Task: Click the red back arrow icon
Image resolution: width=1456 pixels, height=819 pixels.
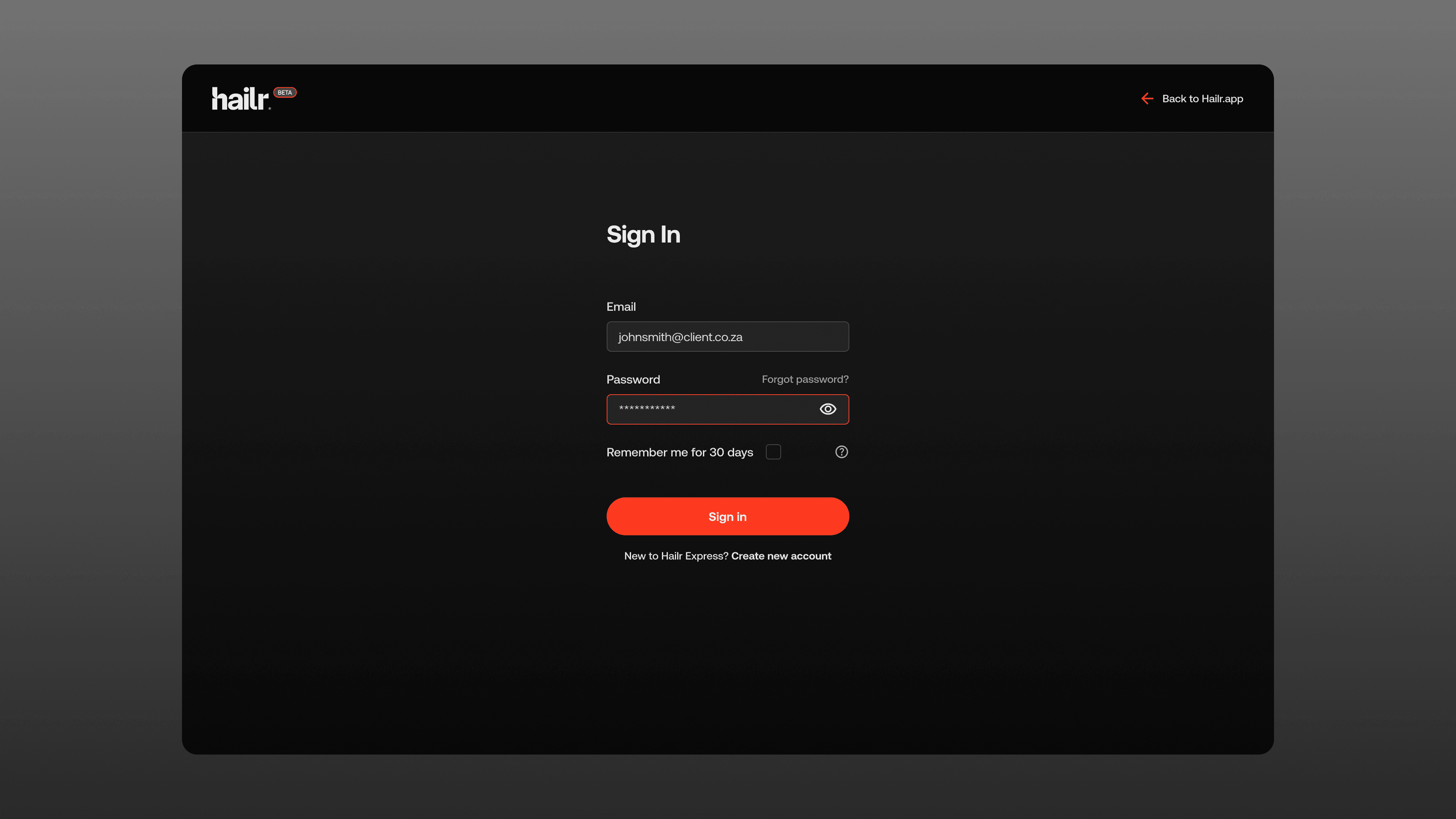Action: (x=1147, y=99)
